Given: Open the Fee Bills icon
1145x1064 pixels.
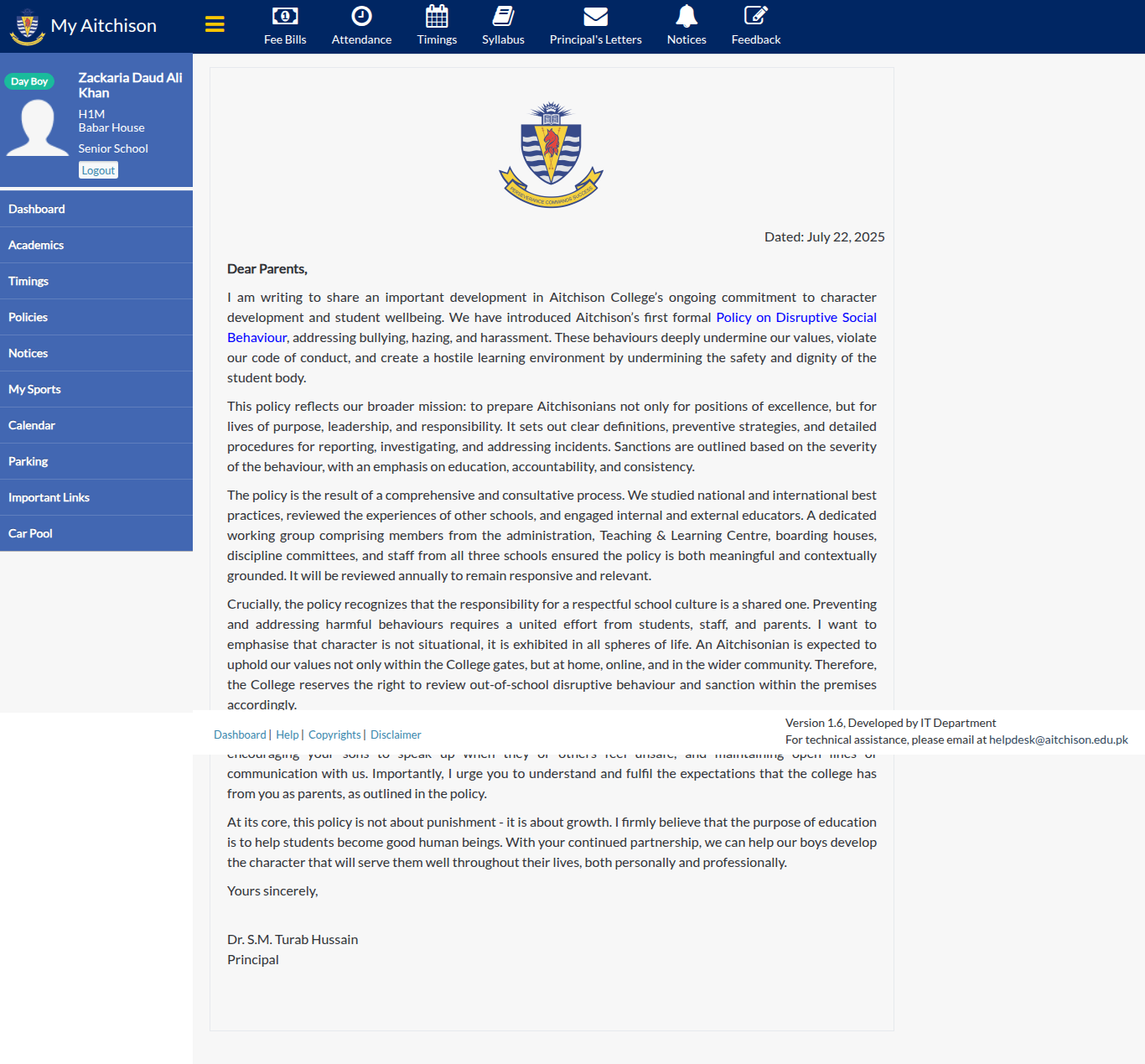Looking at the screenshot, I should coord(285,16).
